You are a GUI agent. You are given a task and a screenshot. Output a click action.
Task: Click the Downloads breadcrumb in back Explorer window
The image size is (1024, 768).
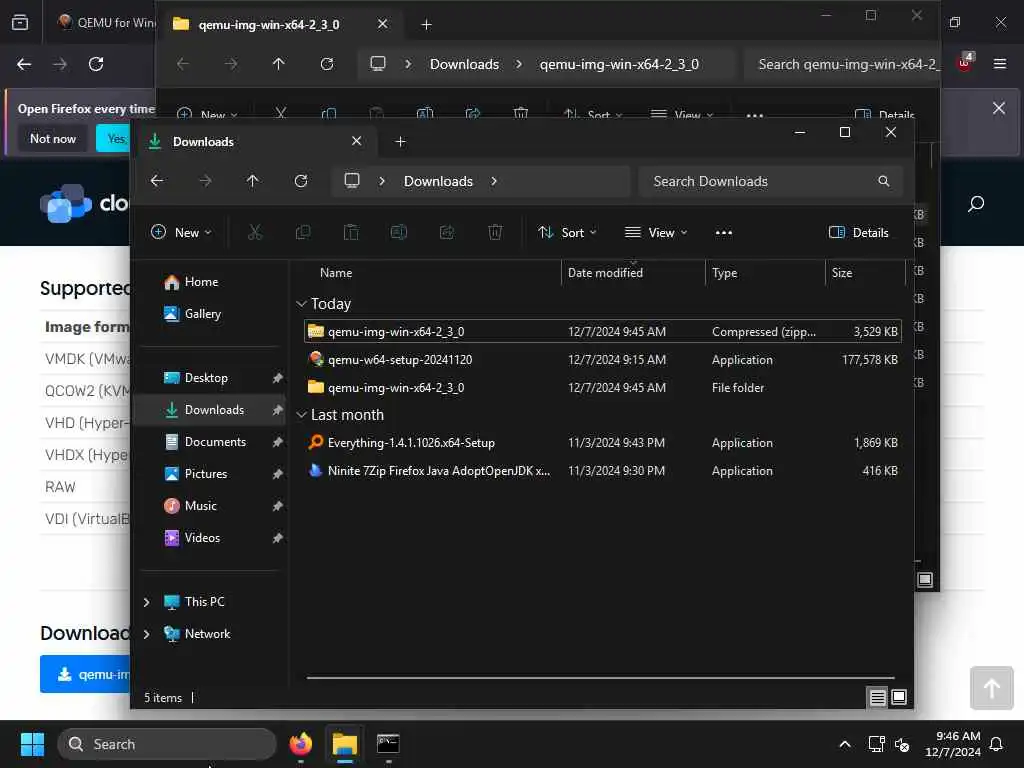(x=464, y=64)
